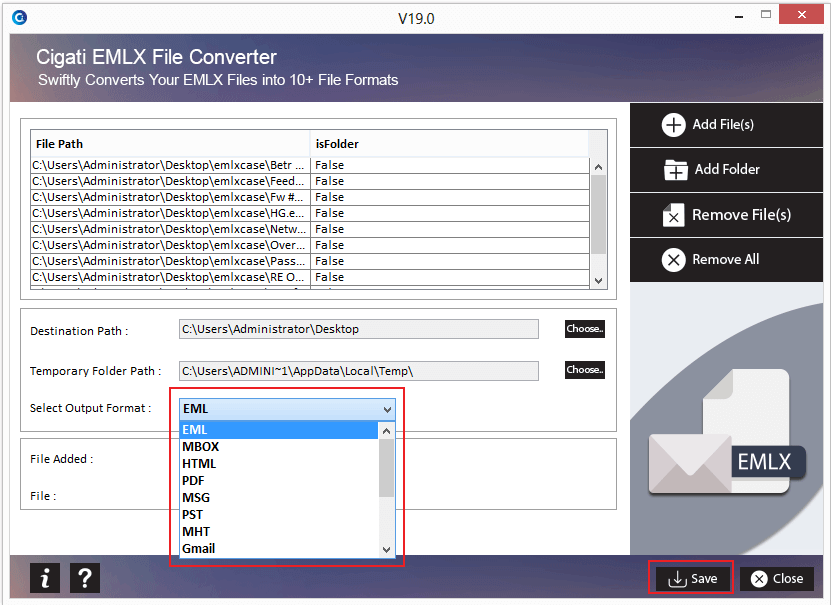The height and width of the screenshot is (605, 831).
Task: Select MHT from output format list
Action: point(279,531)
